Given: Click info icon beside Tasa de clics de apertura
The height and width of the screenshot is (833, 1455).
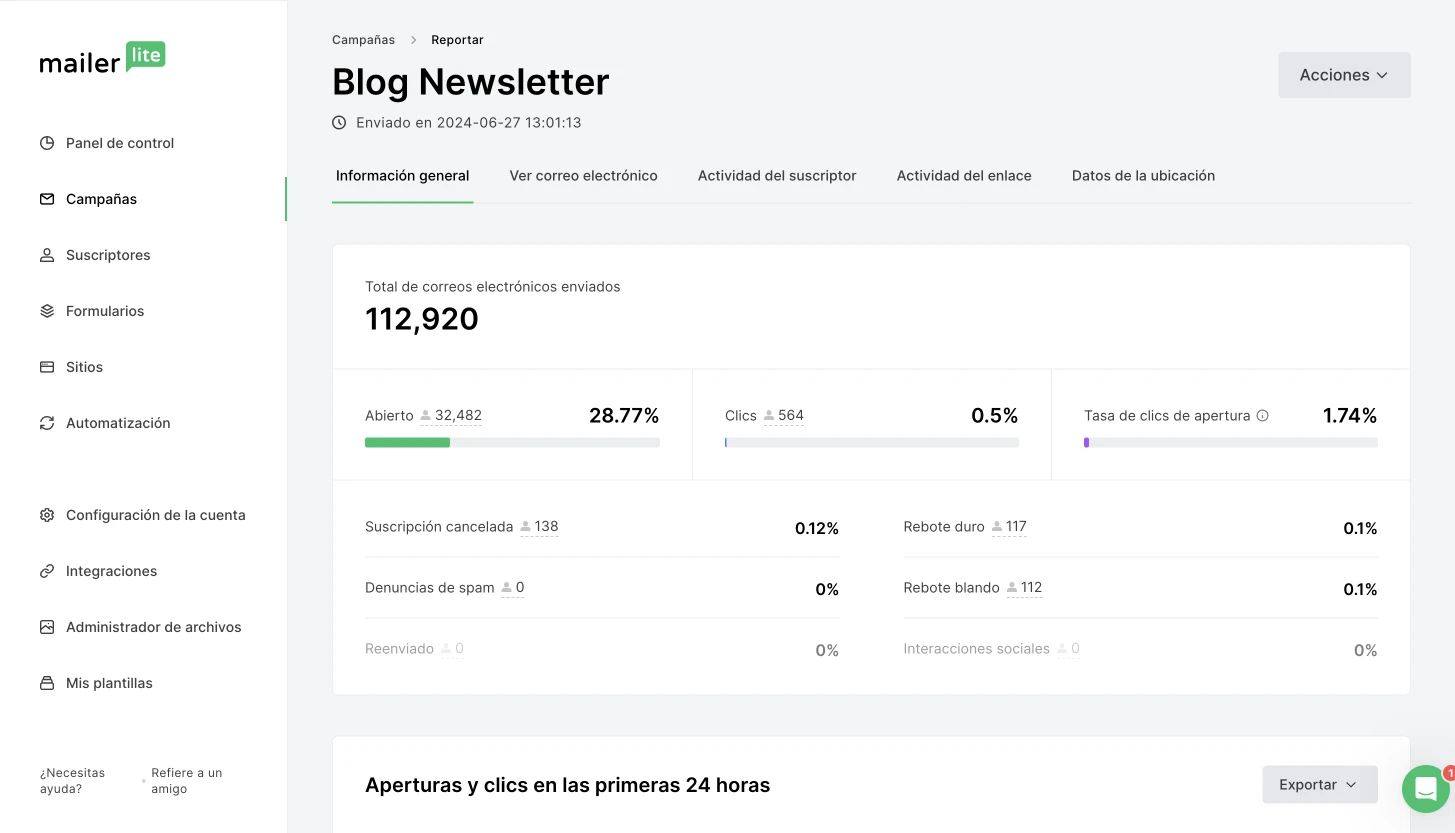Looking at the screenshot, I should coord(1262,416).
